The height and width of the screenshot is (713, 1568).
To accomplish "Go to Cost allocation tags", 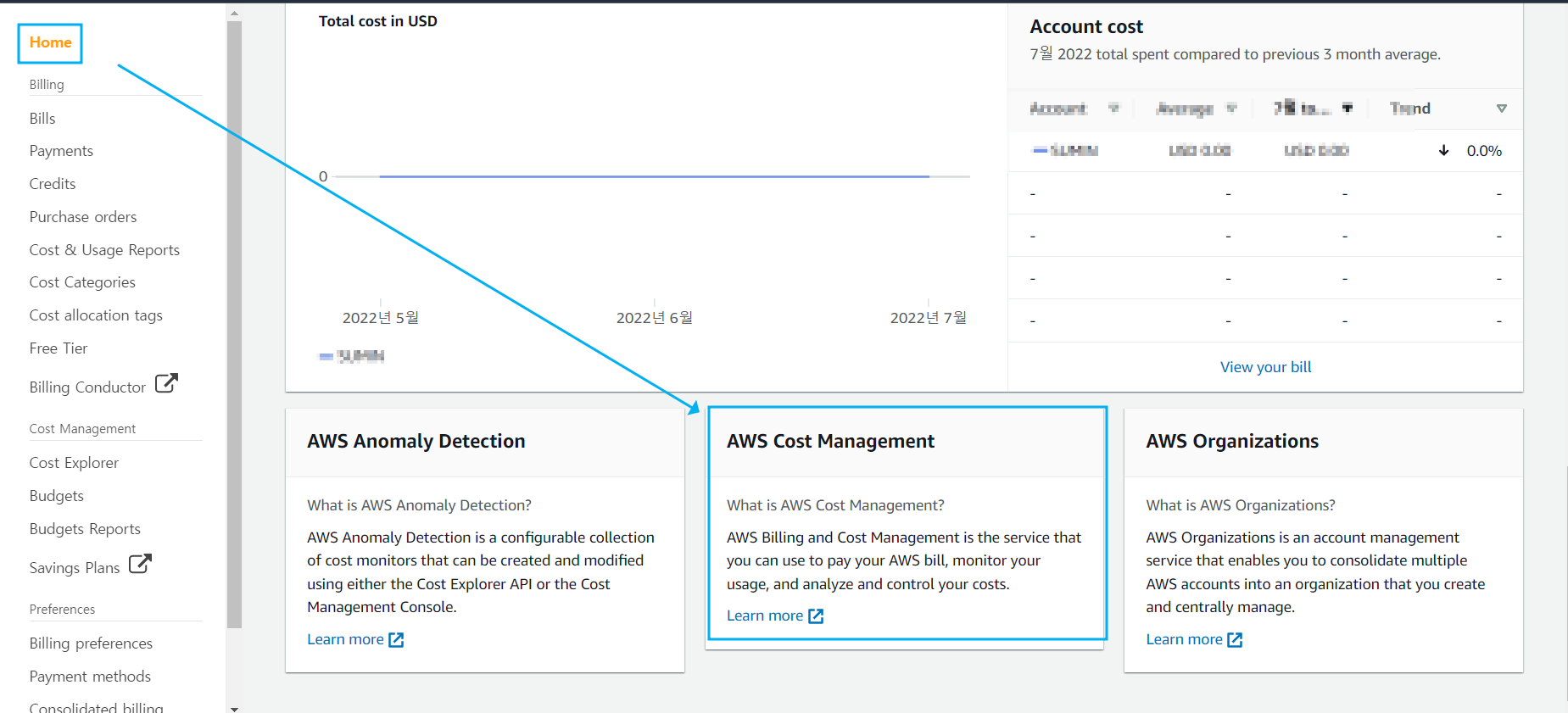I will tap(96, 315).
